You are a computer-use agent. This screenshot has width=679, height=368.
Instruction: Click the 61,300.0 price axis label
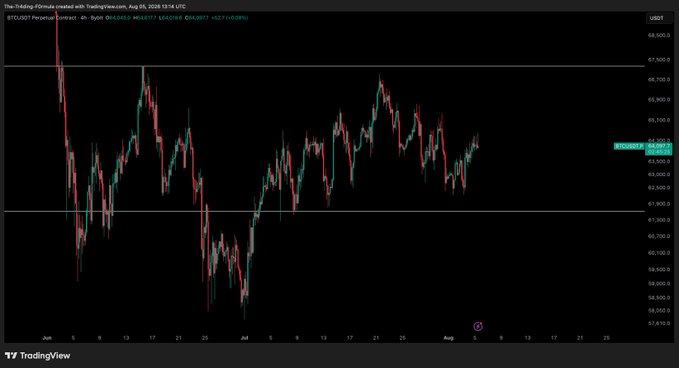pyautogui.click(x=659, y=220)
